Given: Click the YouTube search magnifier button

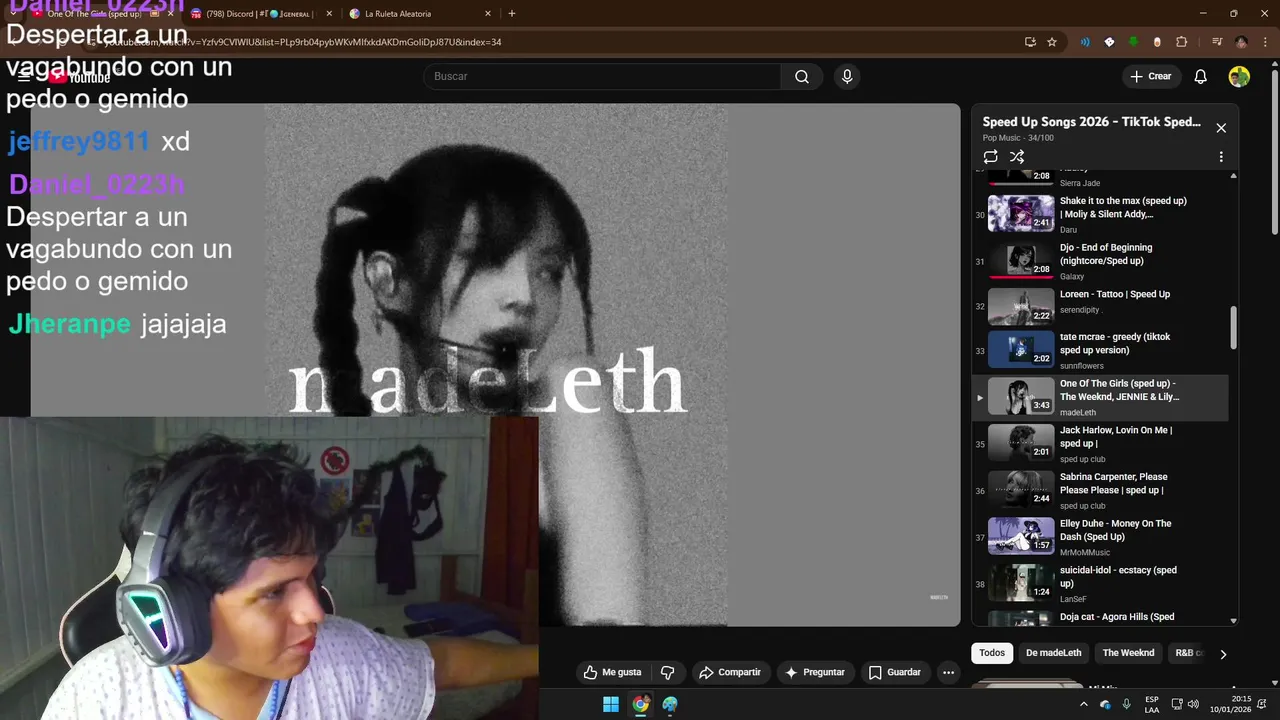Looking at the screenshot, I should 802,77.
